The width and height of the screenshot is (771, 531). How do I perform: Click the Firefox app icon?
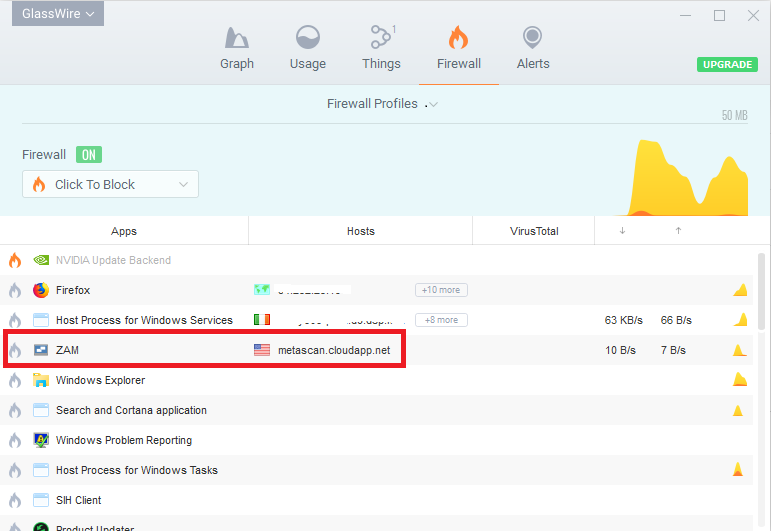pyautogui.click(x=41, y=290)
